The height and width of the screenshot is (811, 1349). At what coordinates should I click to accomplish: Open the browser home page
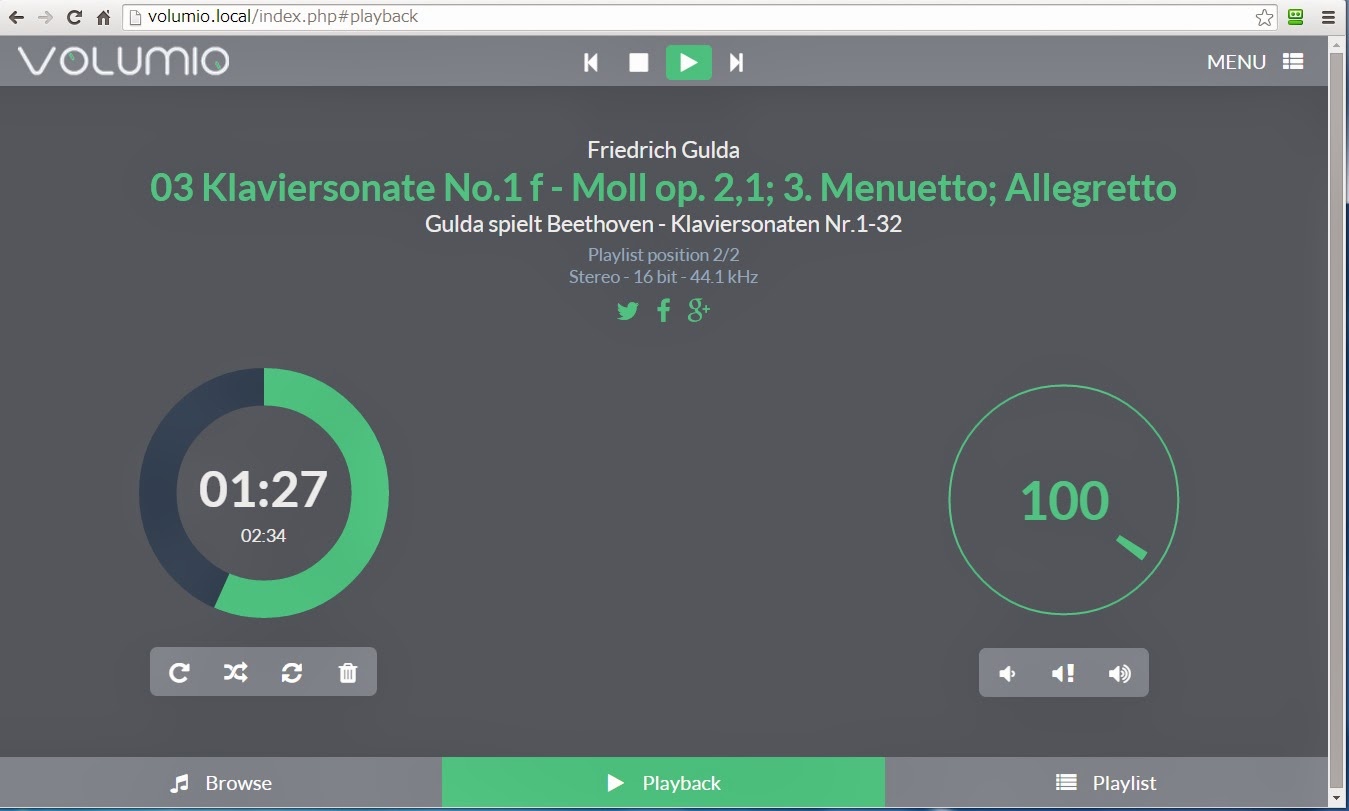pyautogui.click(x=103, y=17)
